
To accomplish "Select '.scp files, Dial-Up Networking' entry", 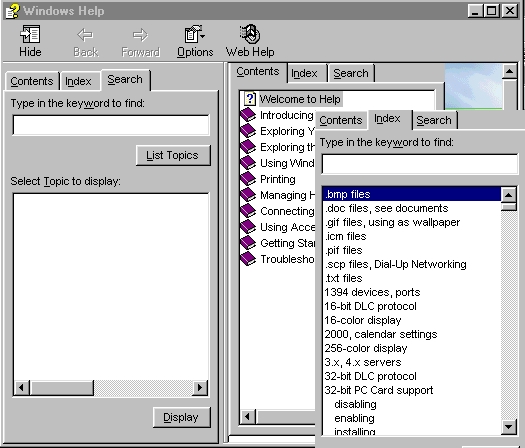I will click(411, 264).
